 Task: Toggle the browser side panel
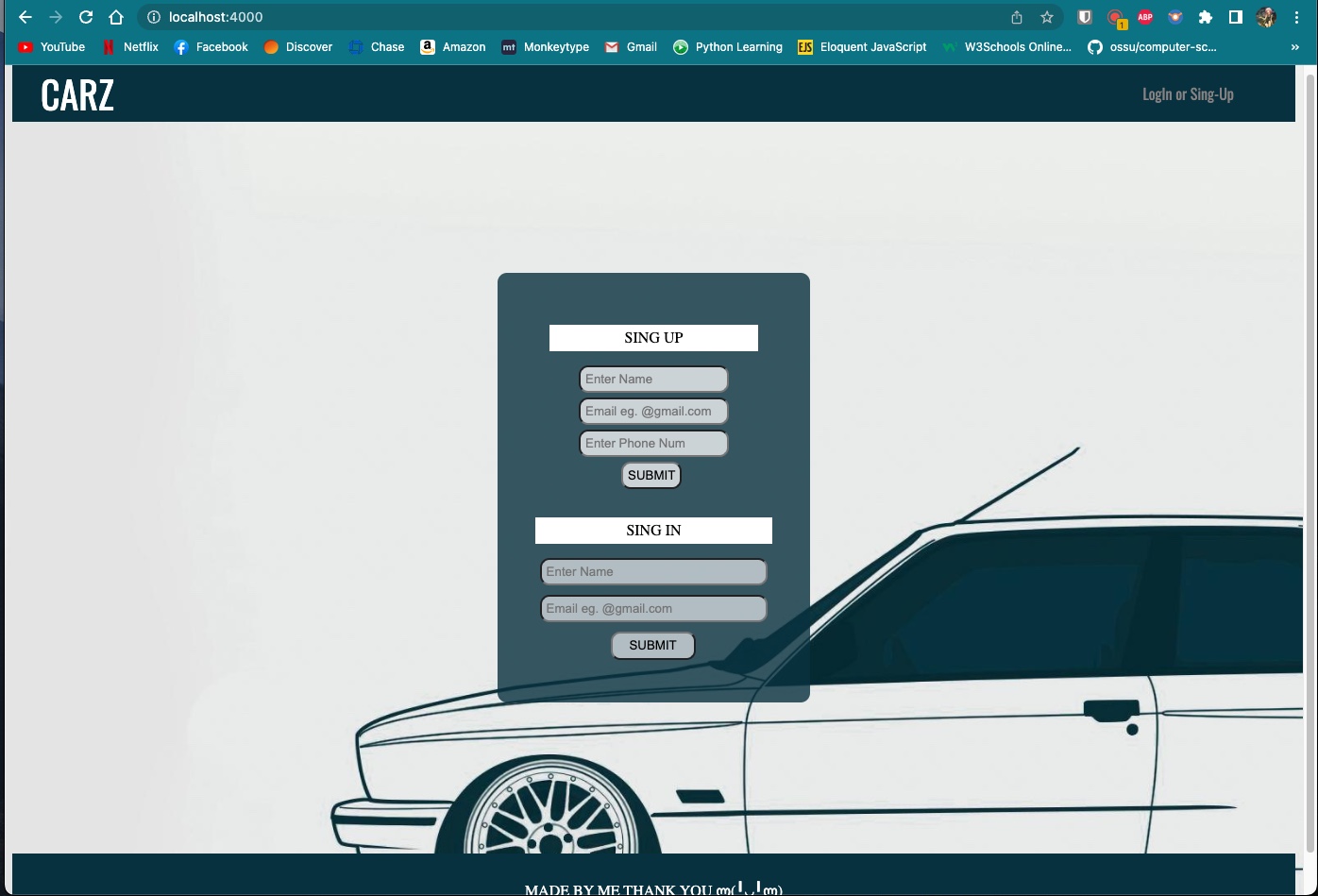click(1236, 17)
